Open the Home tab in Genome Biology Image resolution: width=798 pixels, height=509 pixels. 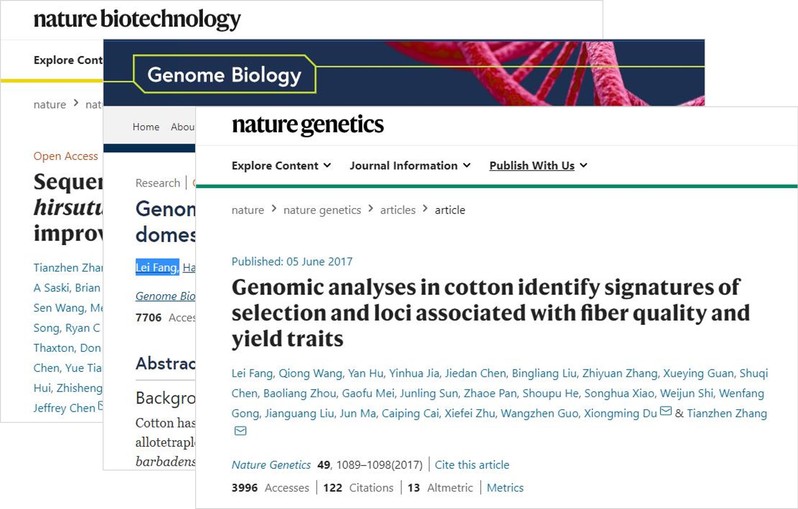tap(146, 127)
